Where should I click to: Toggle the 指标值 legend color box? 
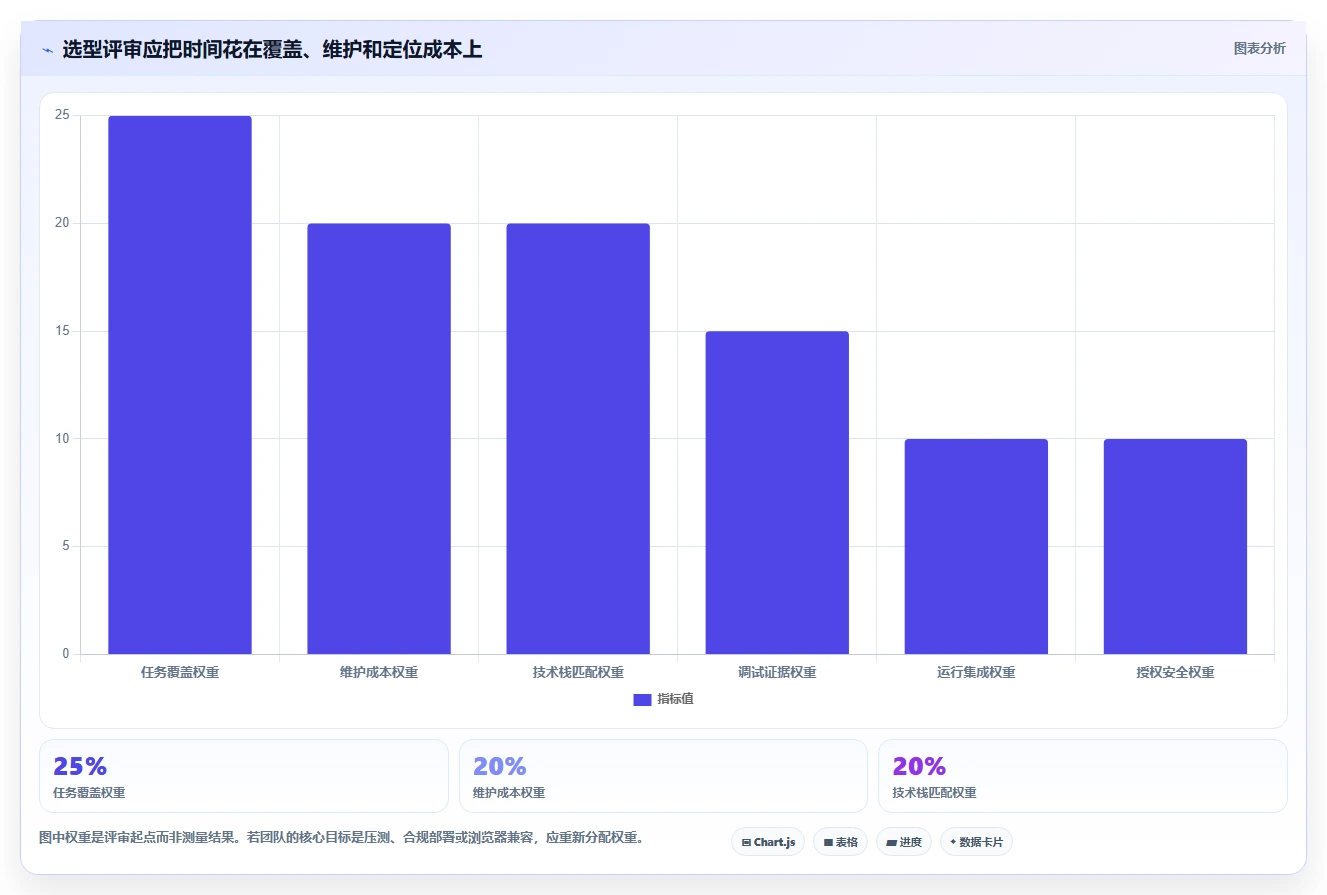tap(642, 700)
